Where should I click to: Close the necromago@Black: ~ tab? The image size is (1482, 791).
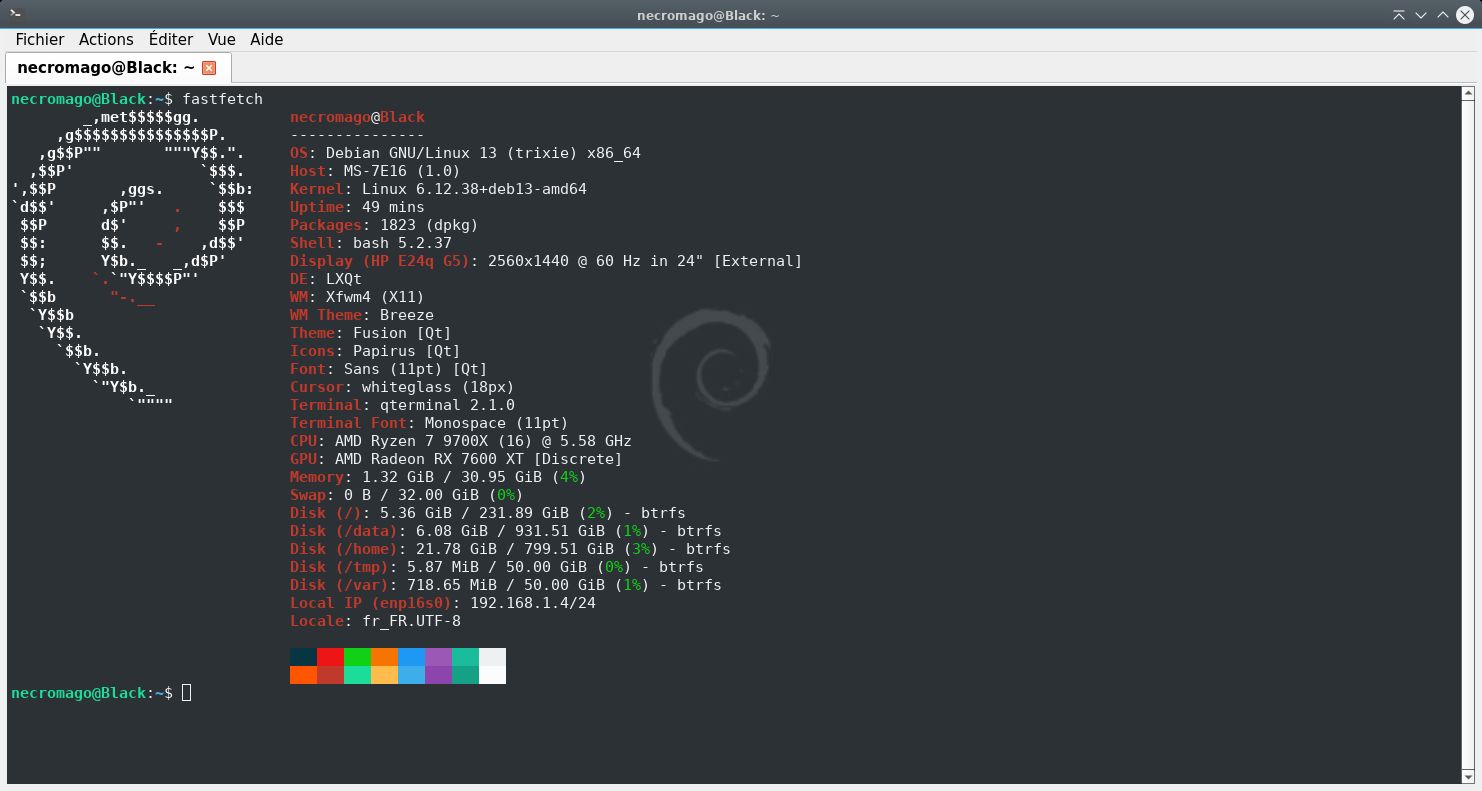209,68
